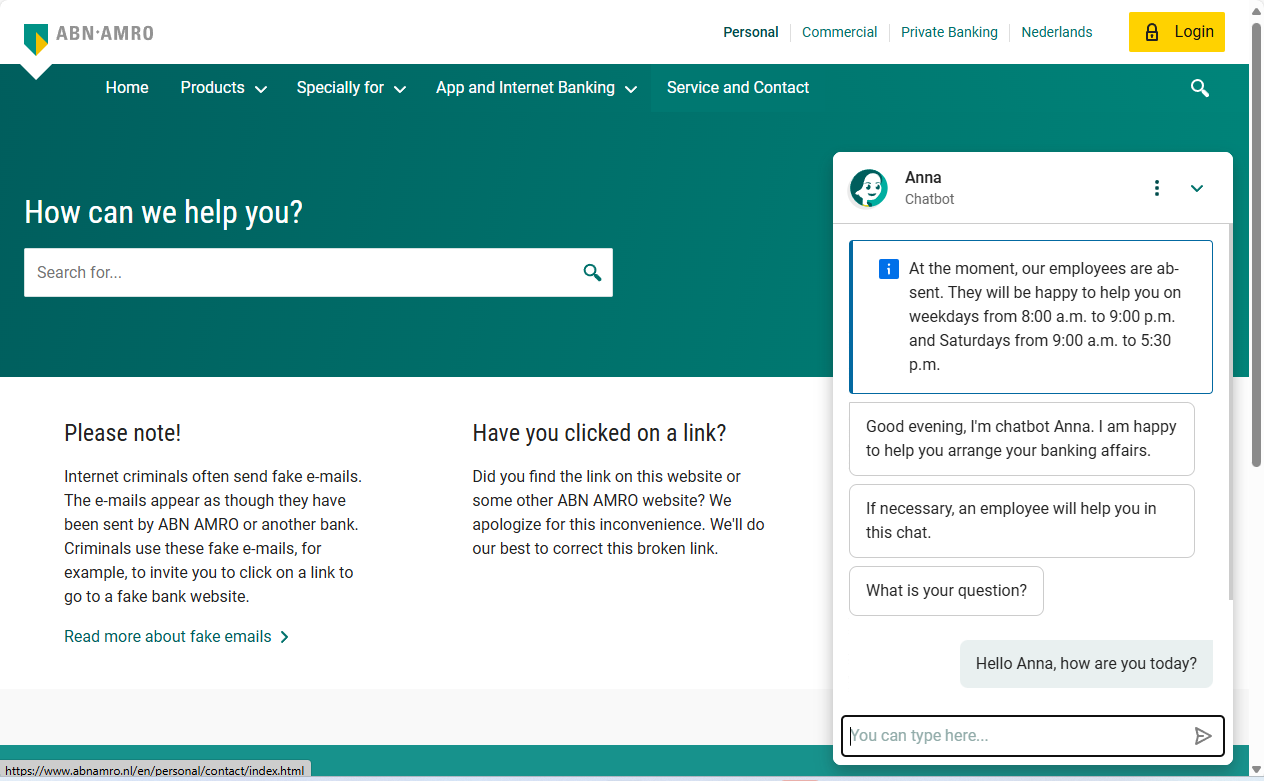This screenshot has height=781, width=1264.
Task: Go to Home in navigation bar
Action: click(x=127, y=88)
